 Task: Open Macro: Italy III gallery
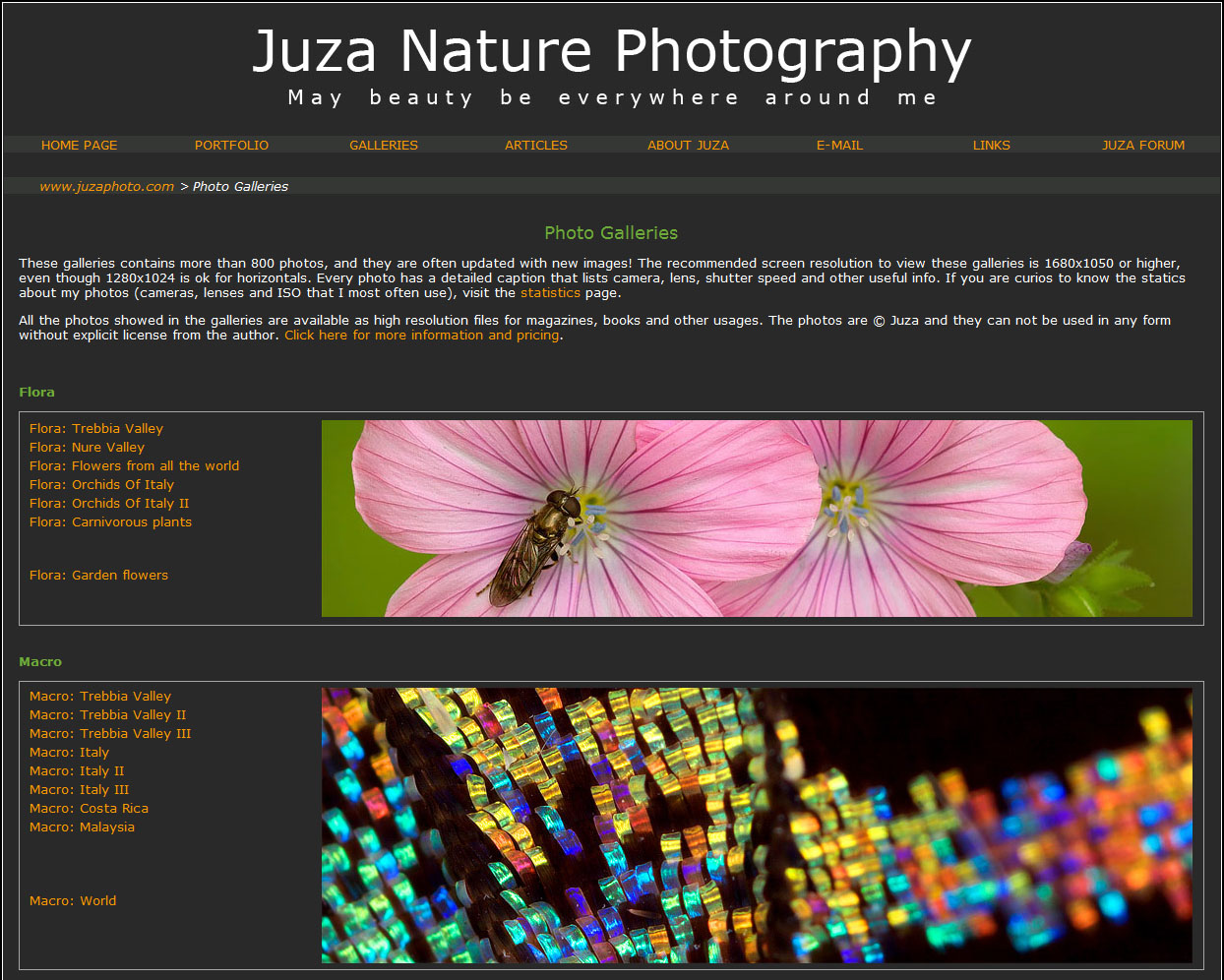[x=79, y=789]
